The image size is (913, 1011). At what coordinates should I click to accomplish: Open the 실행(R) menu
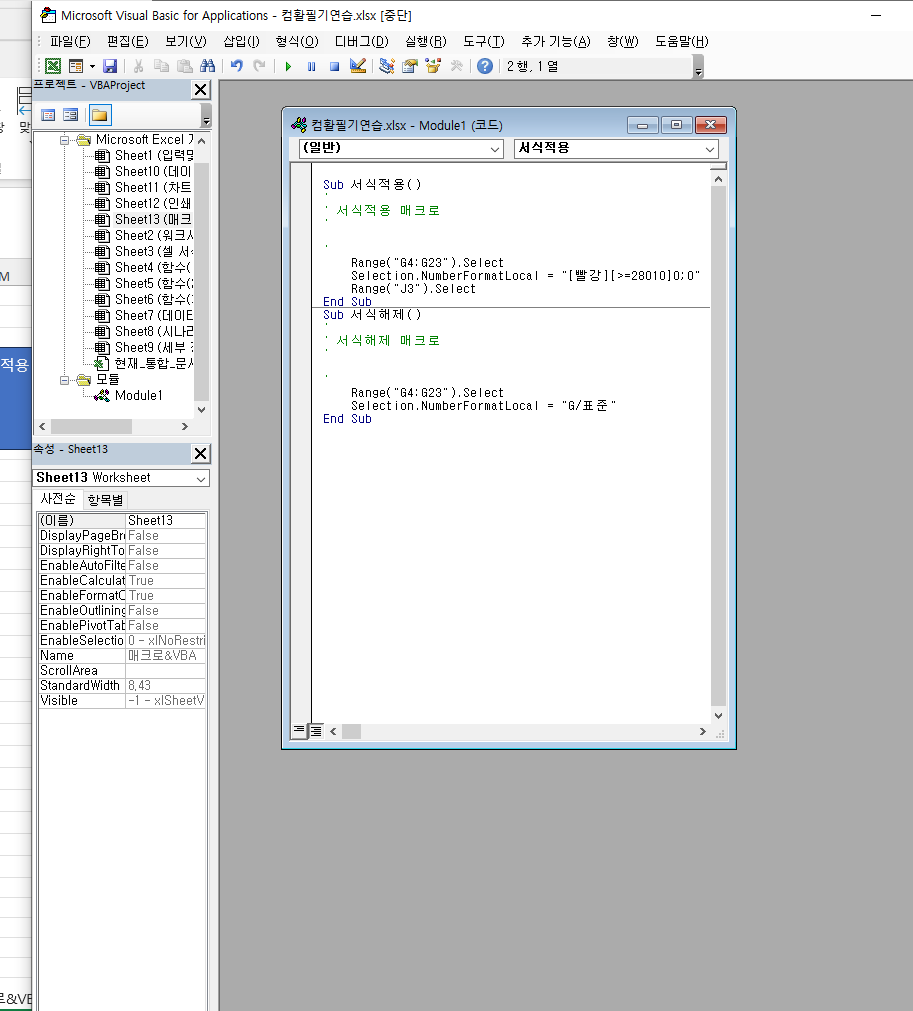[426, 42]
